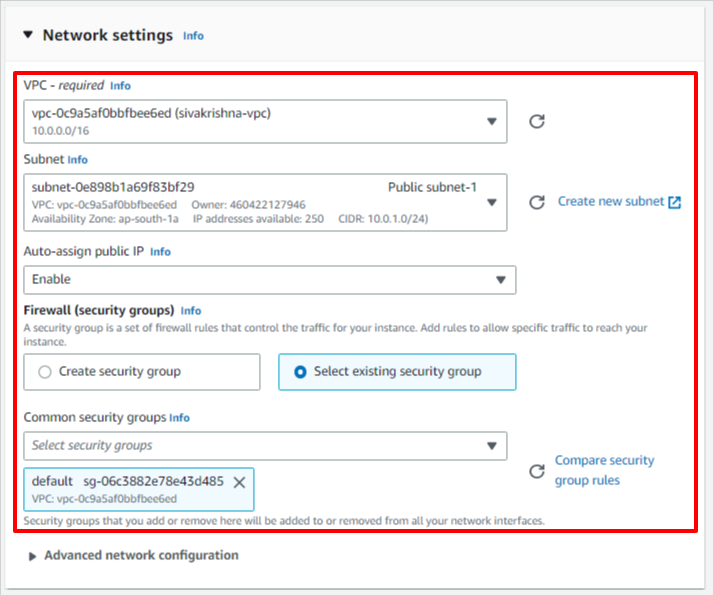
Task: Open Create new subnet link
Action: pos(611,202)
